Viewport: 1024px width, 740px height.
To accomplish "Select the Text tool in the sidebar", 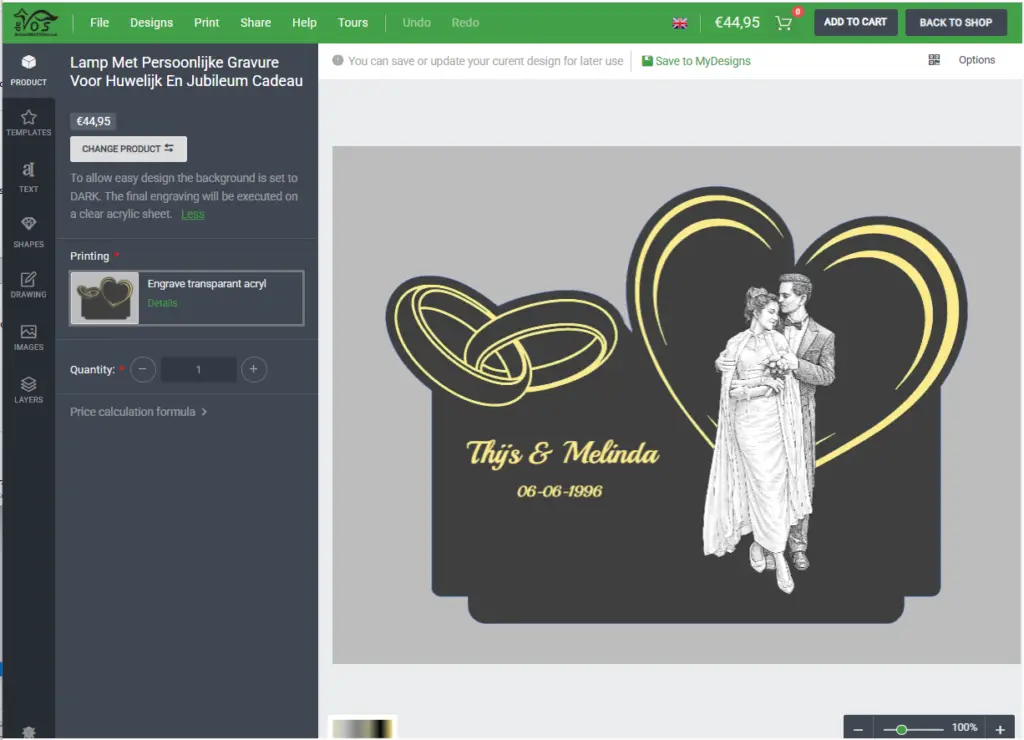I will 28,177.
